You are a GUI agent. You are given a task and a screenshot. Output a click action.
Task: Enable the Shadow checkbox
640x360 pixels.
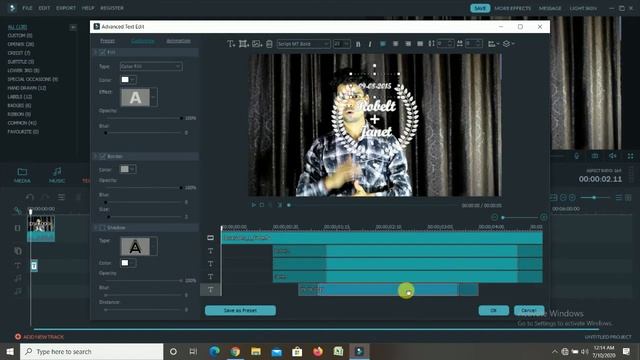coord(102,228)
